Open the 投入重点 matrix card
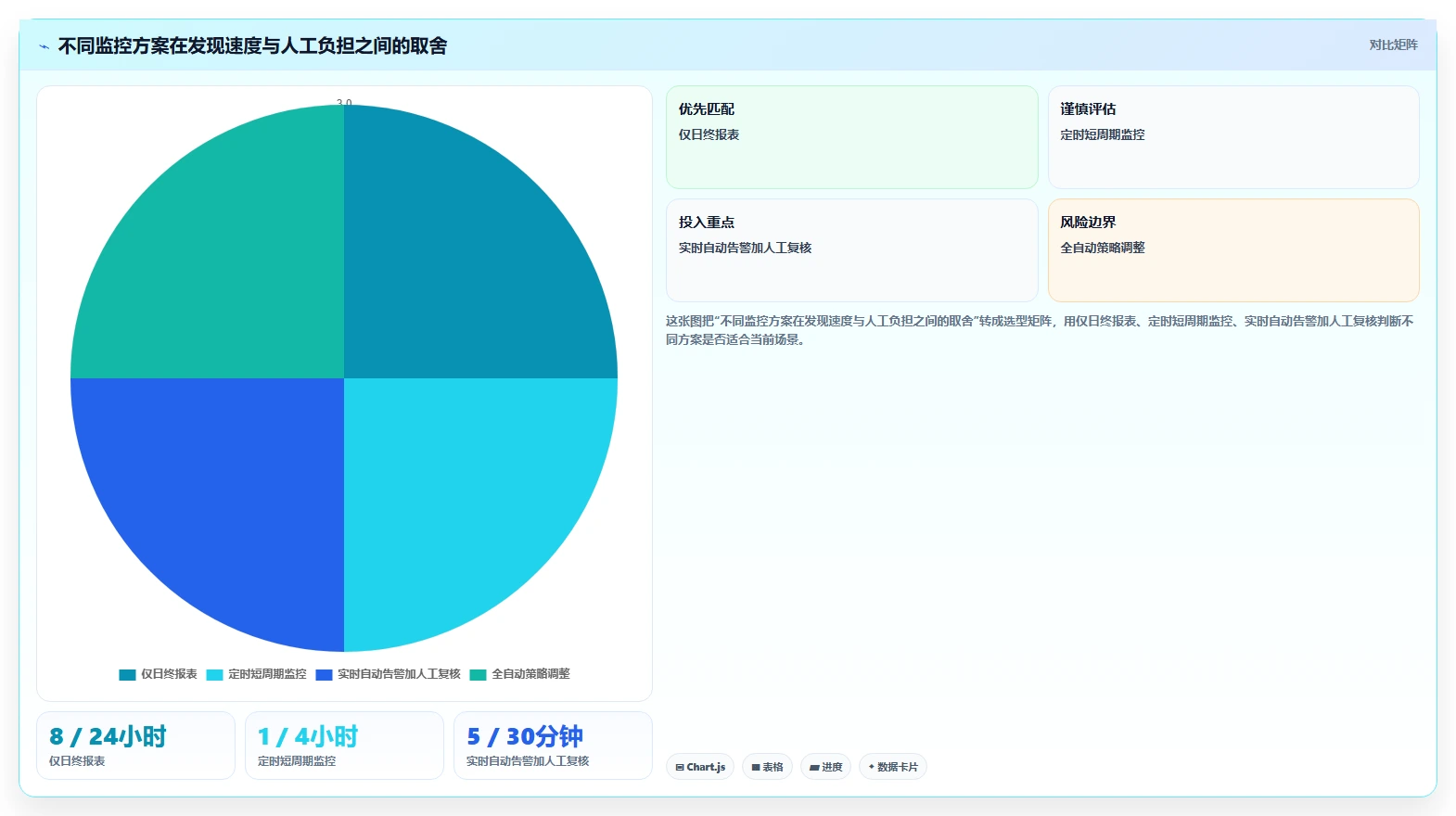 point(852,250)
